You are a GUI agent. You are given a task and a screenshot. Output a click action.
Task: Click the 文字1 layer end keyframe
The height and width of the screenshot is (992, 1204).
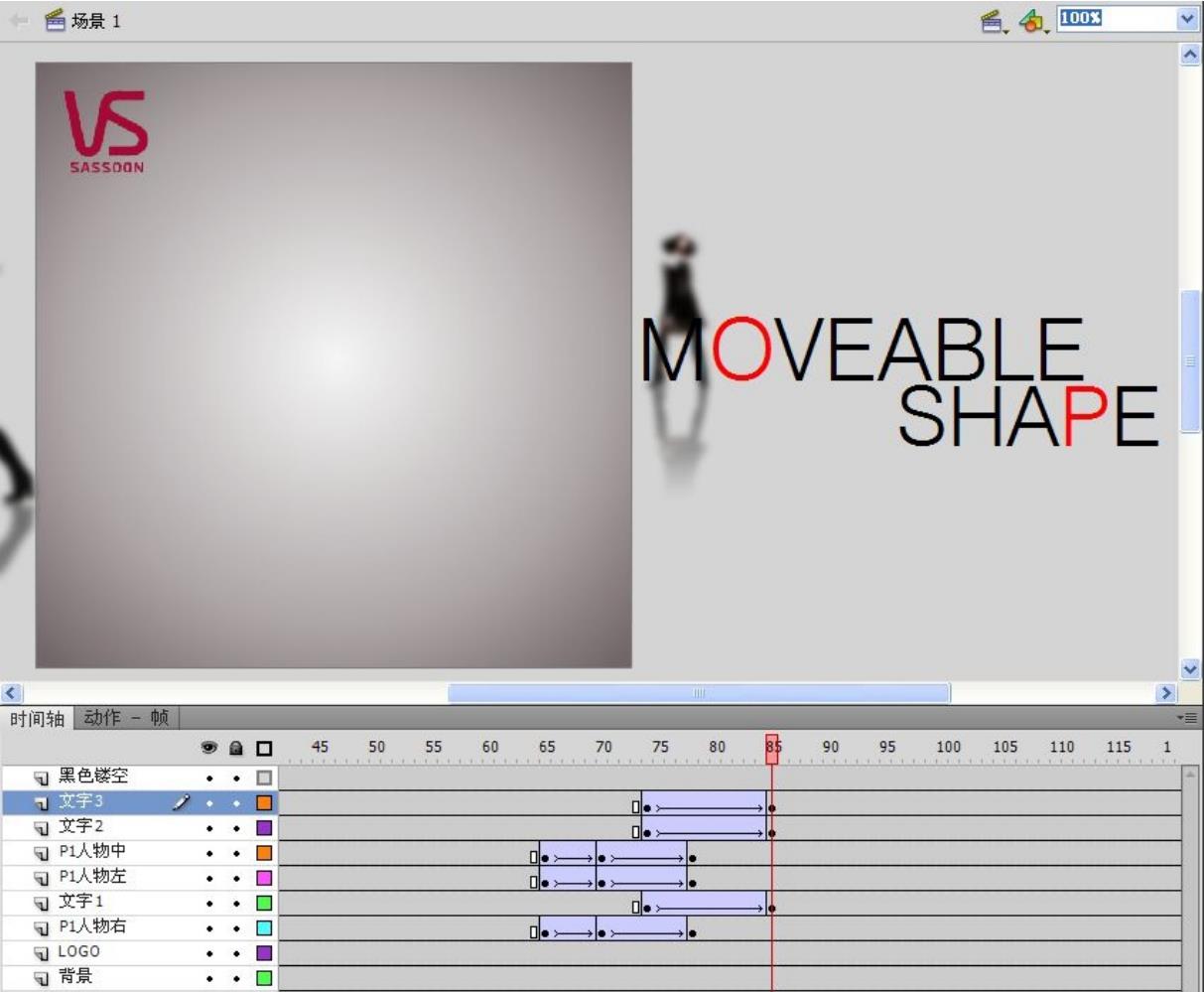[x=772, y=908]
